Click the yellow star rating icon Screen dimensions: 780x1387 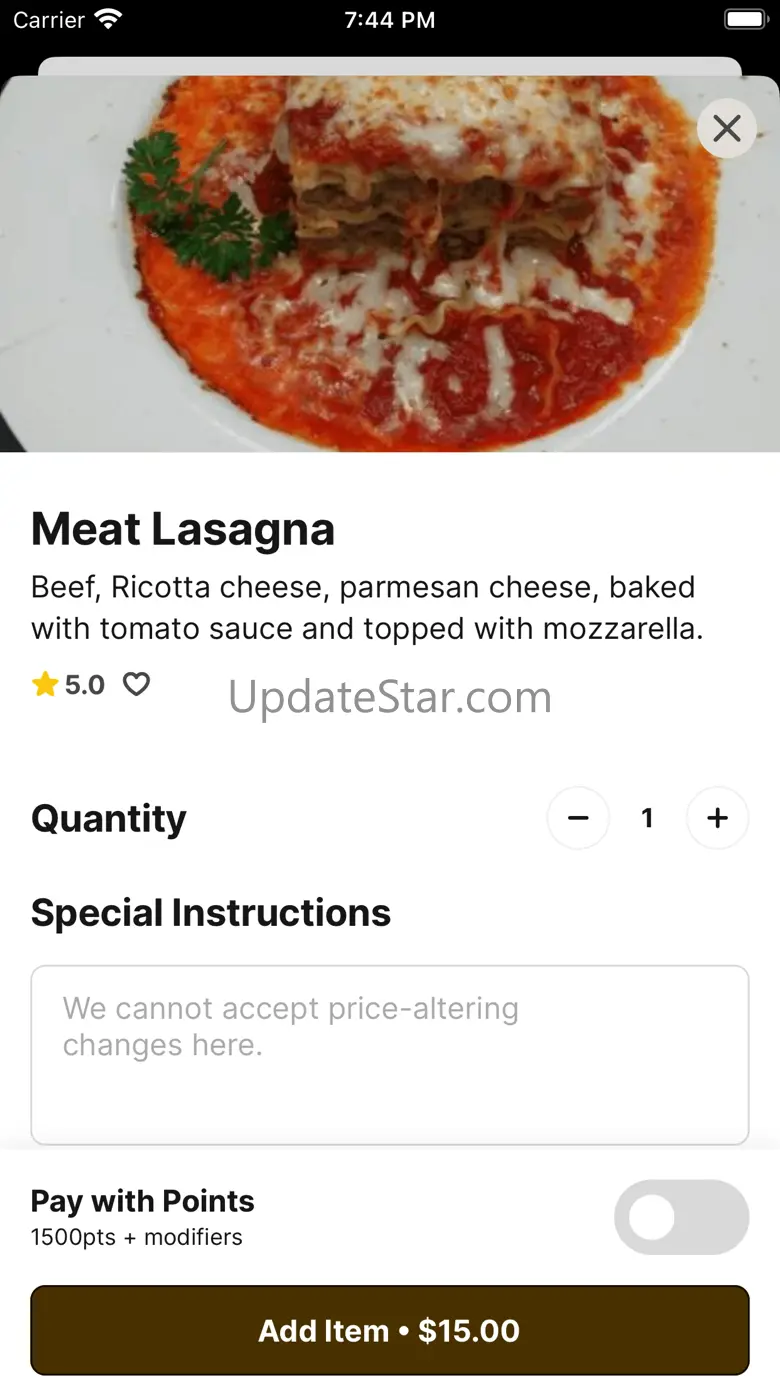coord(45,684)
